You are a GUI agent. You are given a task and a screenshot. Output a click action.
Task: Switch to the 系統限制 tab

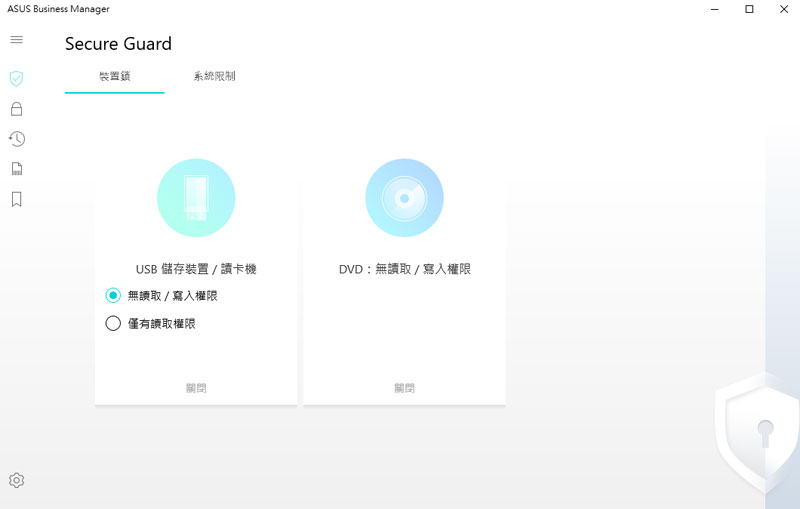pos(214,77)
